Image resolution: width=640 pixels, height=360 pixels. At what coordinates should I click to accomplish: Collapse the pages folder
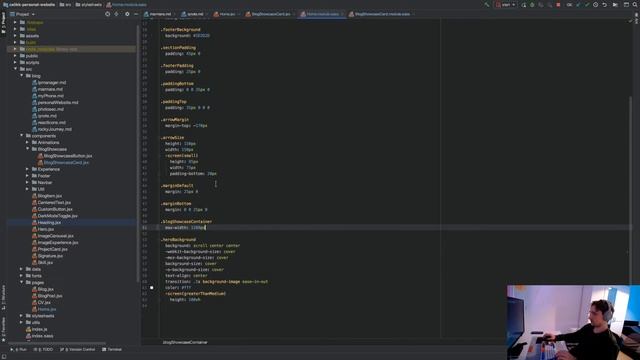point(22,282)
